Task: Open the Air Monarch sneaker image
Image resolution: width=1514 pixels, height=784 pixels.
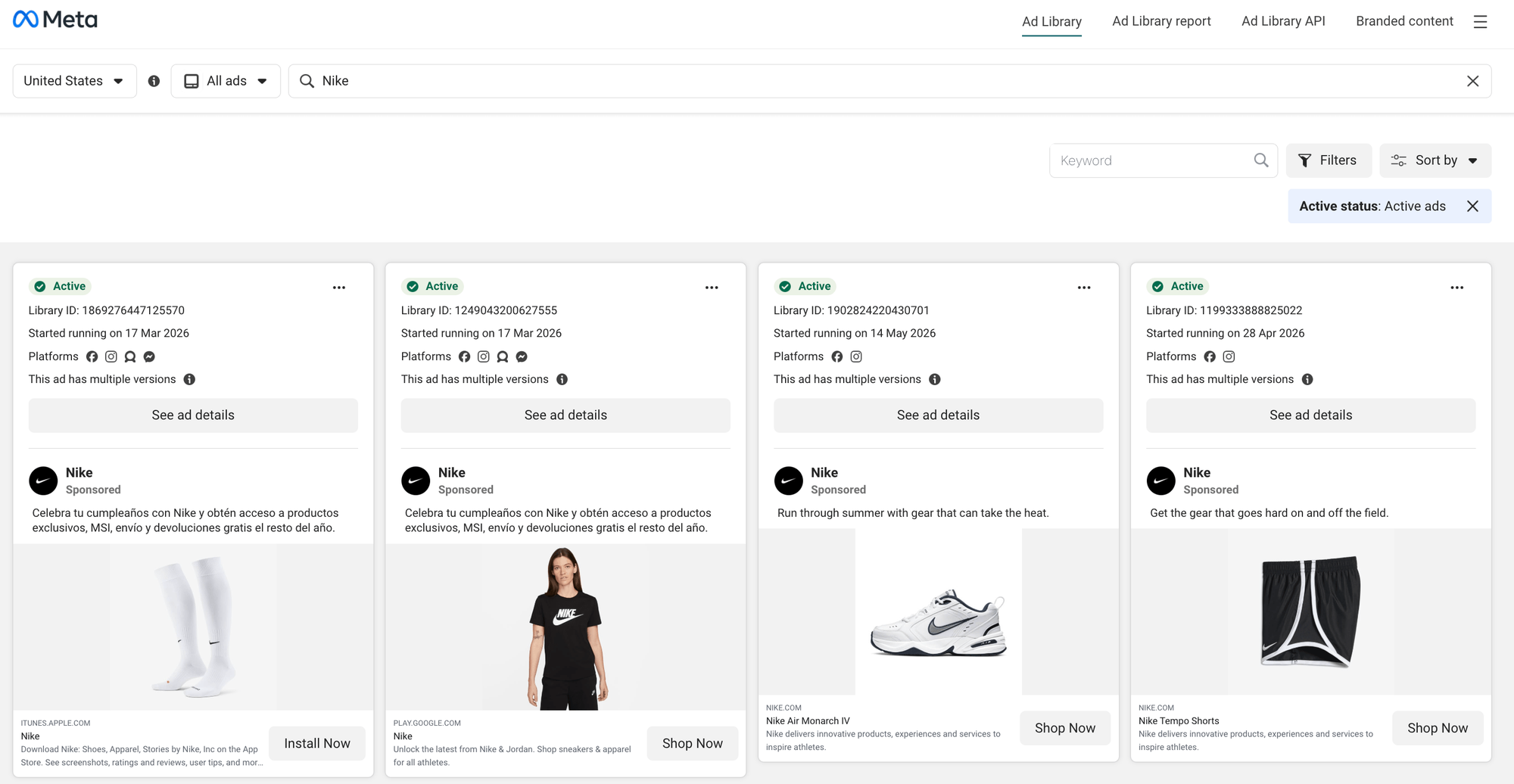Action: click(938, 611)
